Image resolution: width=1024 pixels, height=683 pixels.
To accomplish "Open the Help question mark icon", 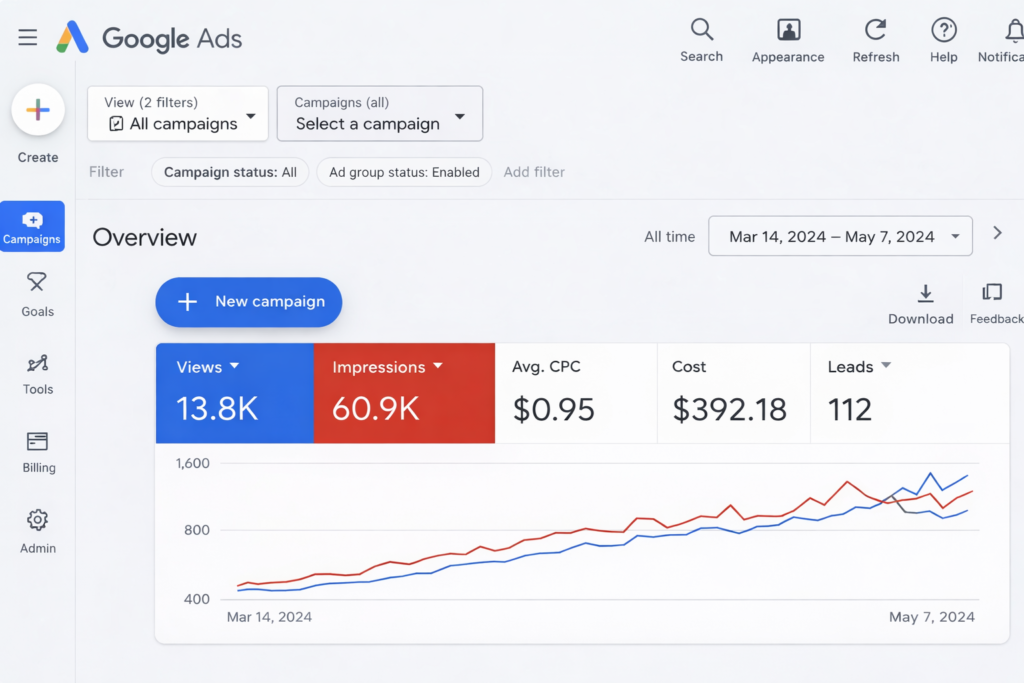I will (x=943, y=30).
